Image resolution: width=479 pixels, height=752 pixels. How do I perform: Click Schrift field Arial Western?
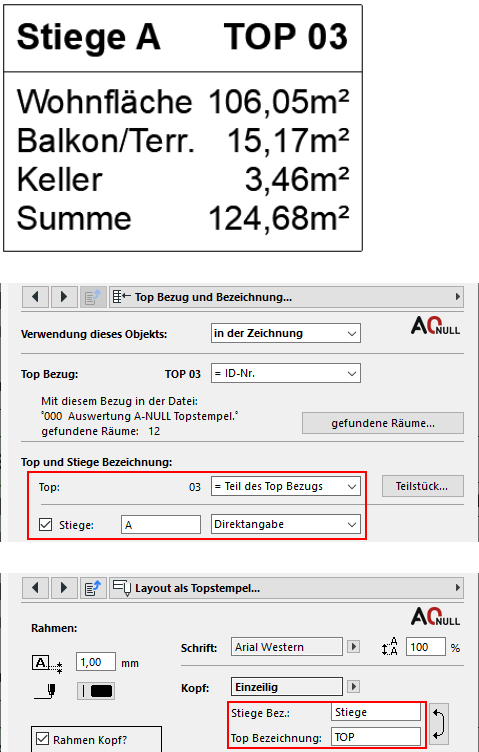[287, 647]
